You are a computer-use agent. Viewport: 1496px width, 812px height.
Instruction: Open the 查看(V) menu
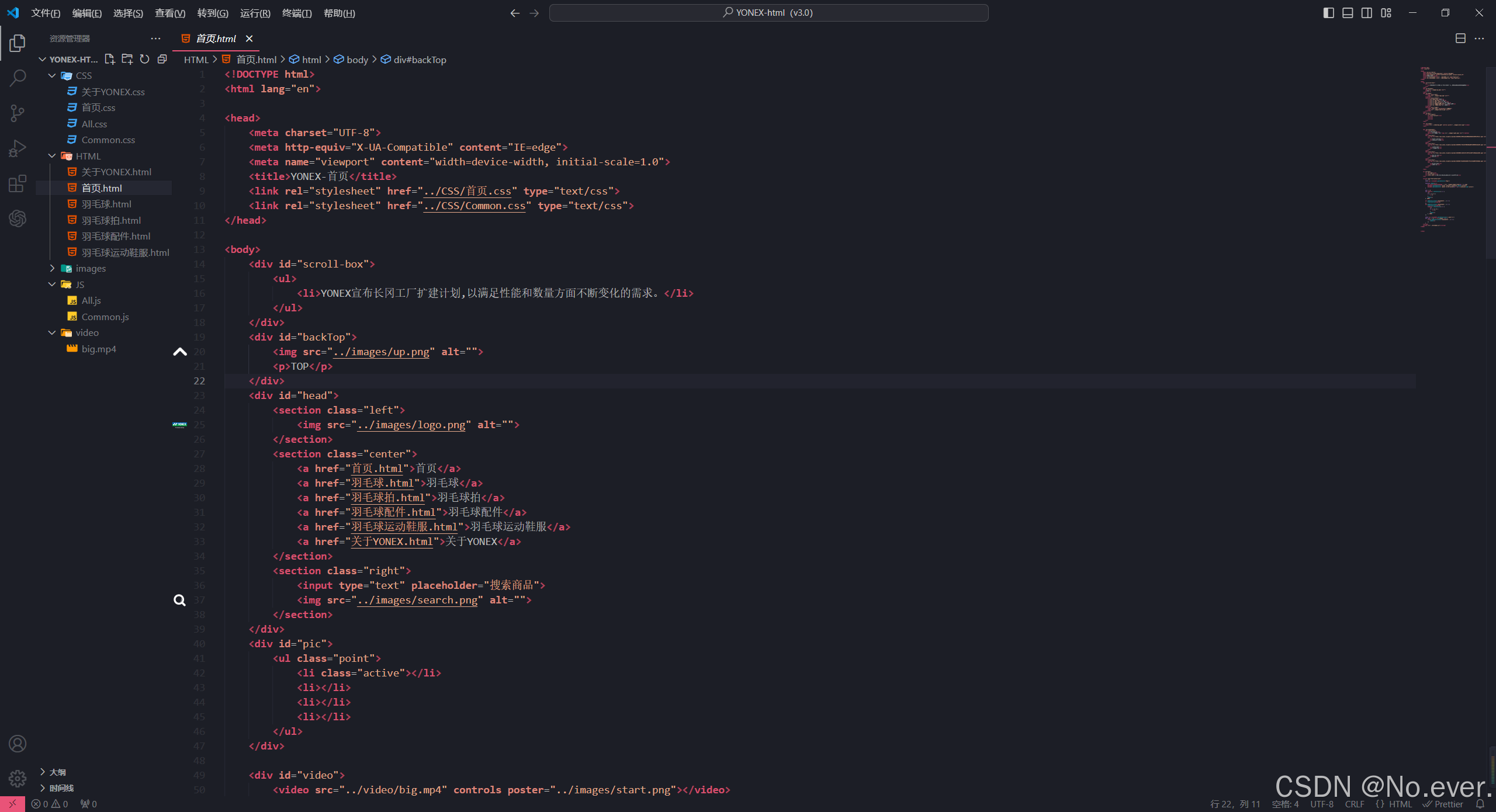169,13
